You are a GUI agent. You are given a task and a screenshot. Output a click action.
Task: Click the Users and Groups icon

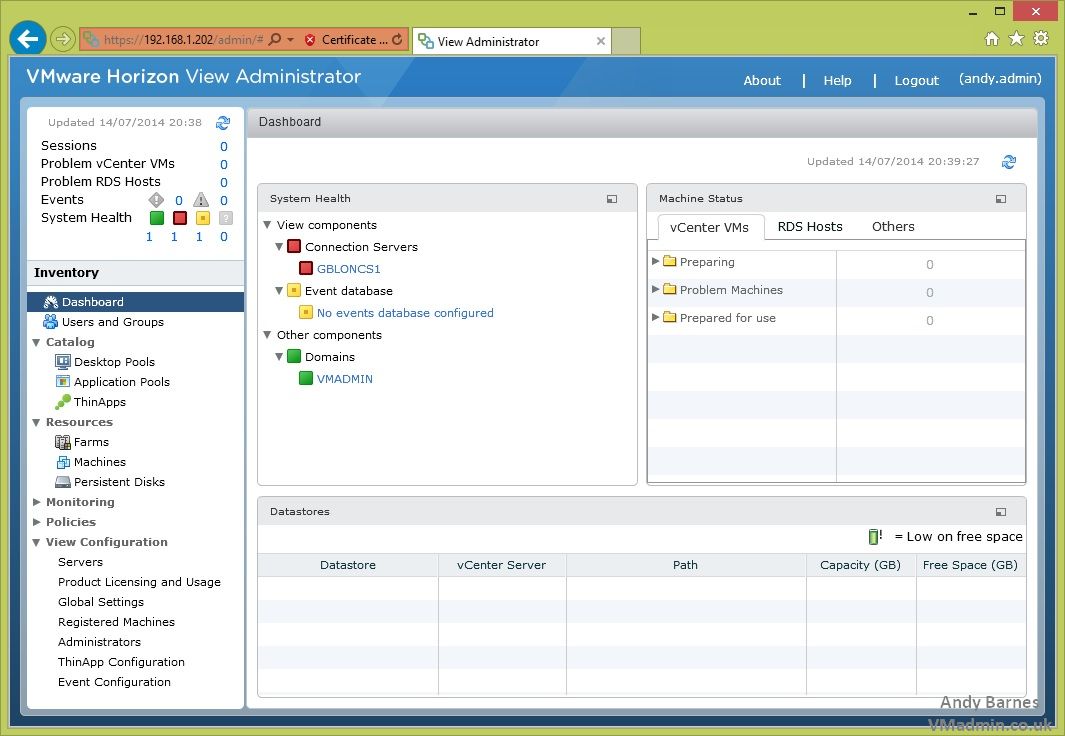coord(50,322)
